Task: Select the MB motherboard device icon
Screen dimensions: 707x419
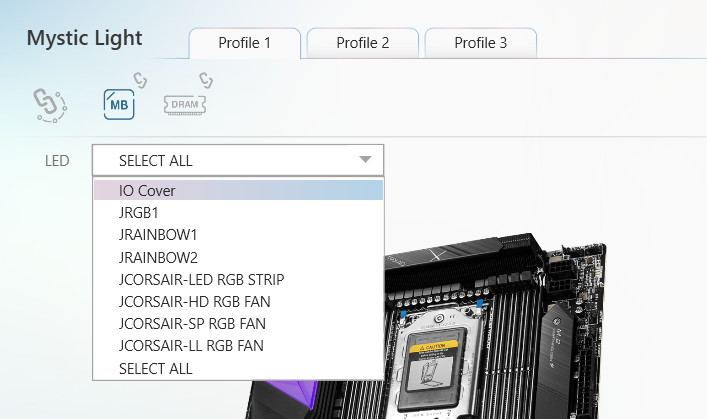Action: click(x=119, y=103)
